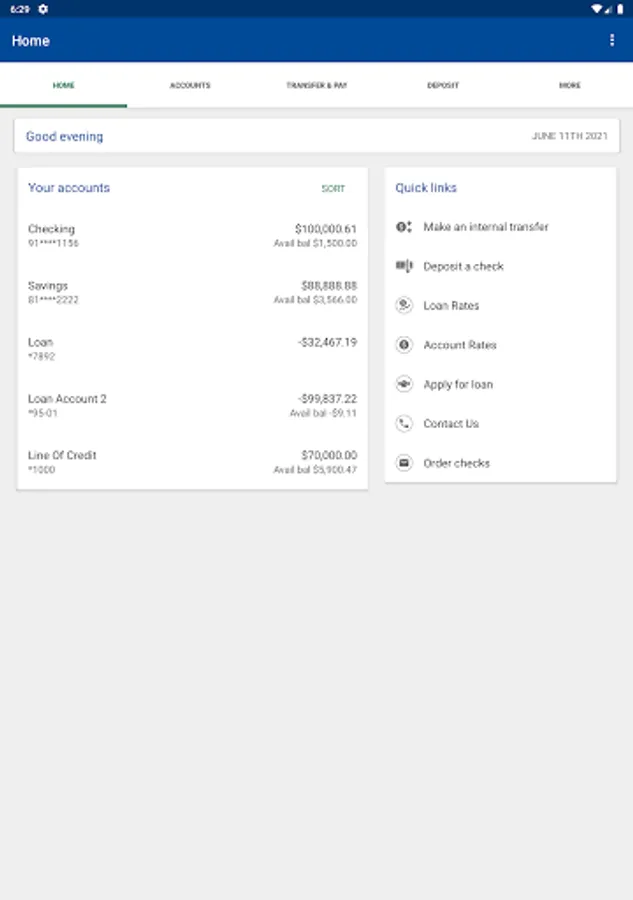Go to the Deposit tab
633x900 pixels.
[443, 86]
